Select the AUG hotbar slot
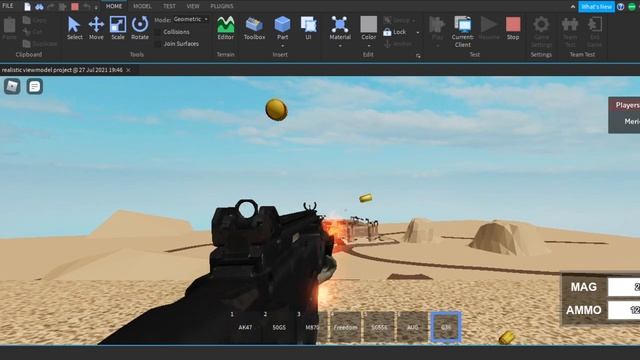 [413, 327]
